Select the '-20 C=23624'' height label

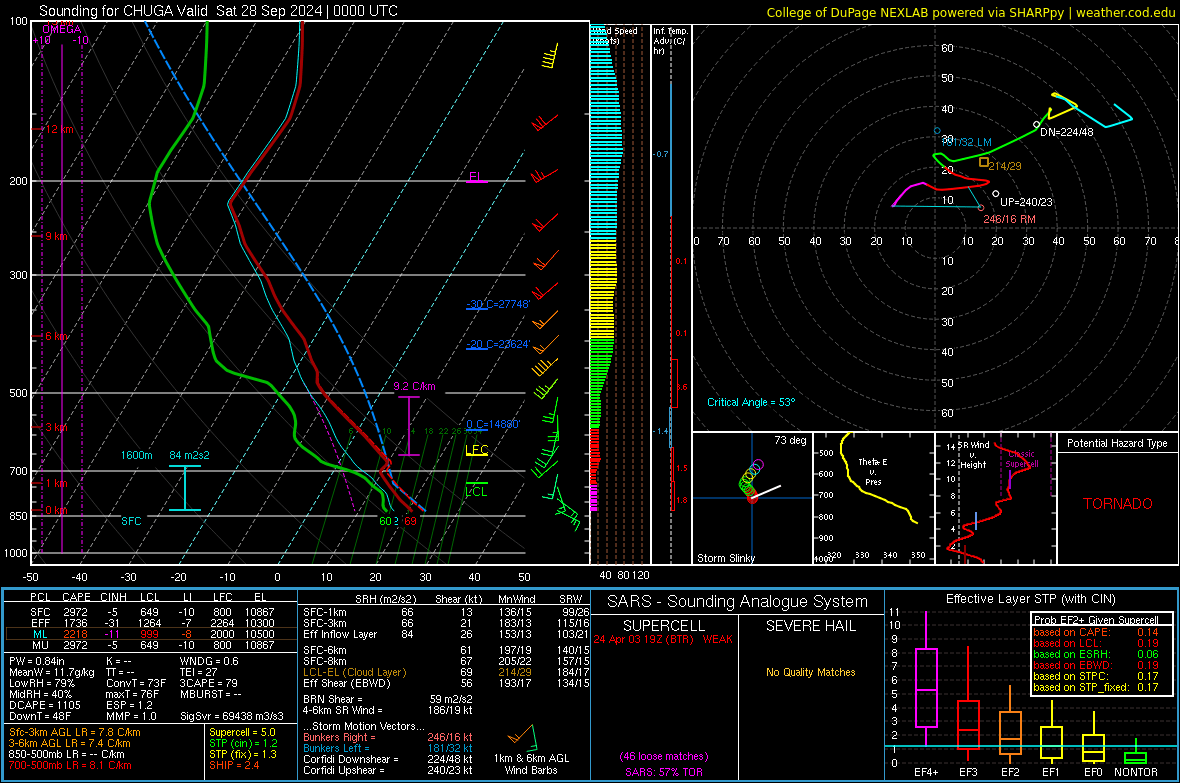(498, 344)
